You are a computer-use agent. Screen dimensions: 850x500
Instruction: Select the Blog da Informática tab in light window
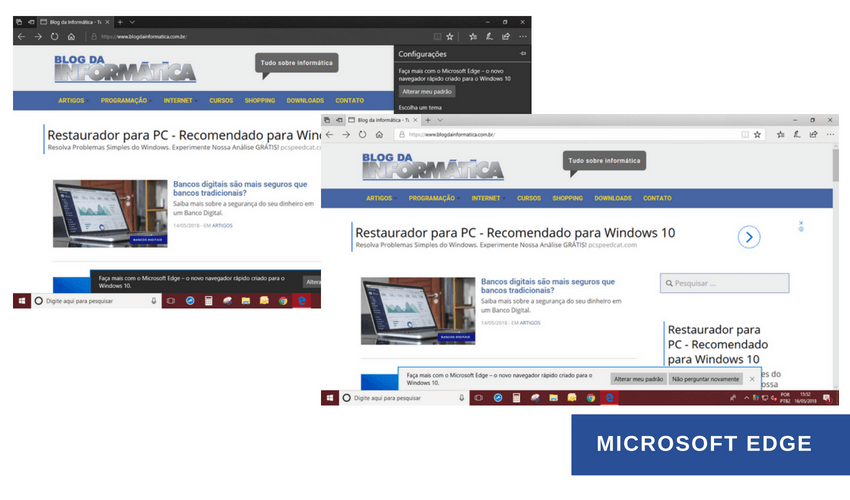click(383, 120)
